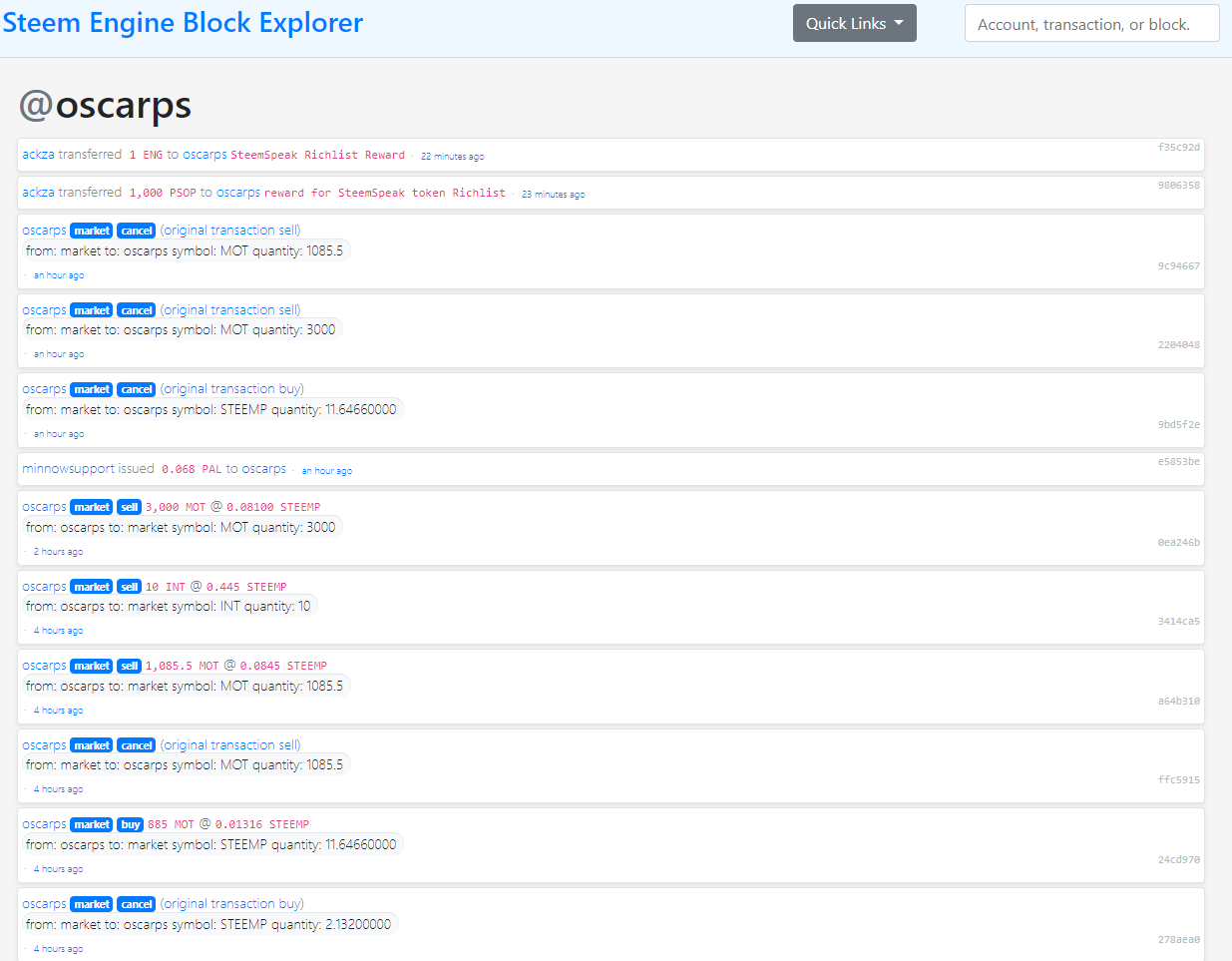Focus the account, transaction, or block search field
The image size is (1232, 961).
tap(1092, 24)
